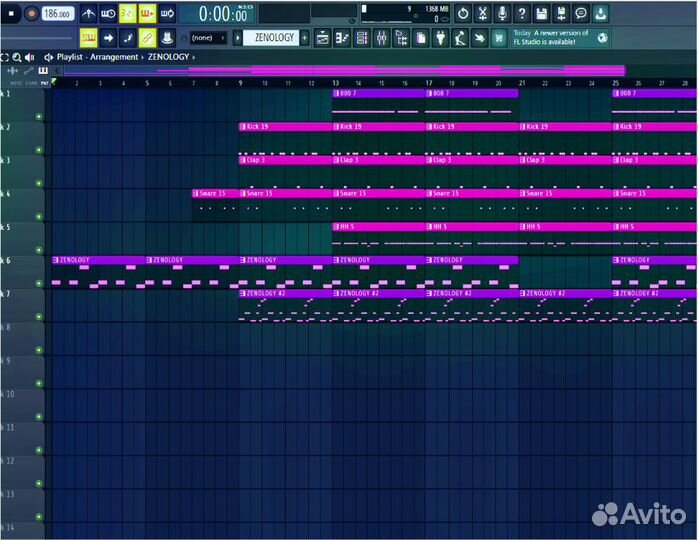Click the tempo tapper icon

click(460, 38)
